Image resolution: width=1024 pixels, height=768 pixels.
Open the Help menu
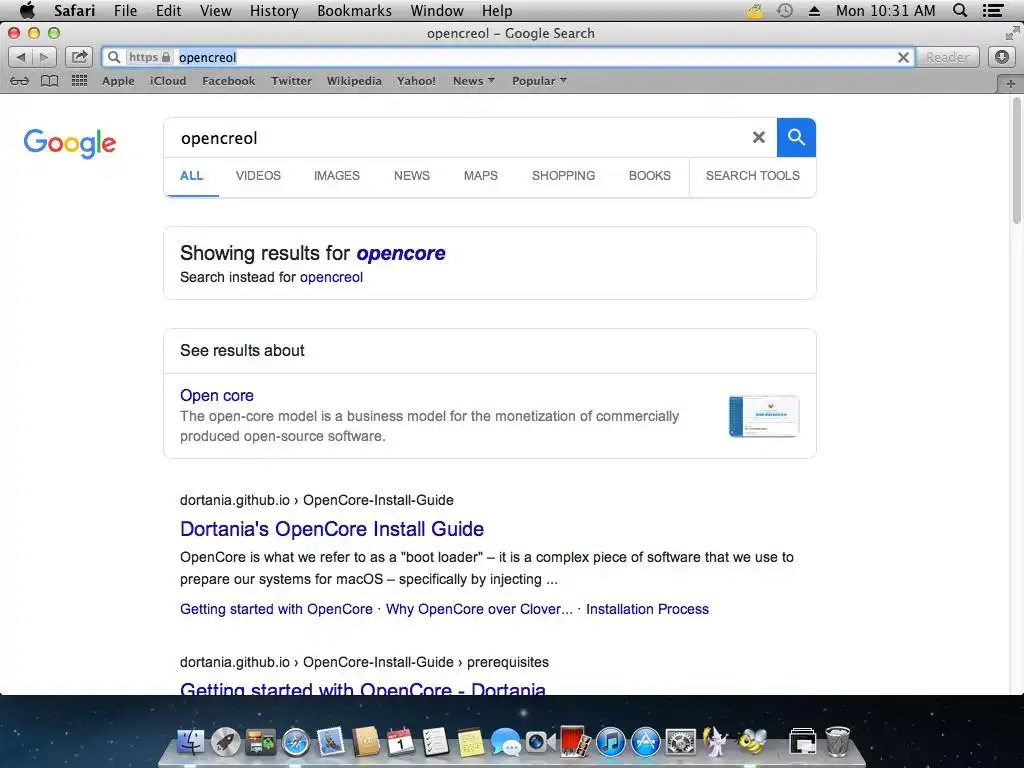(x=497, y=10)
